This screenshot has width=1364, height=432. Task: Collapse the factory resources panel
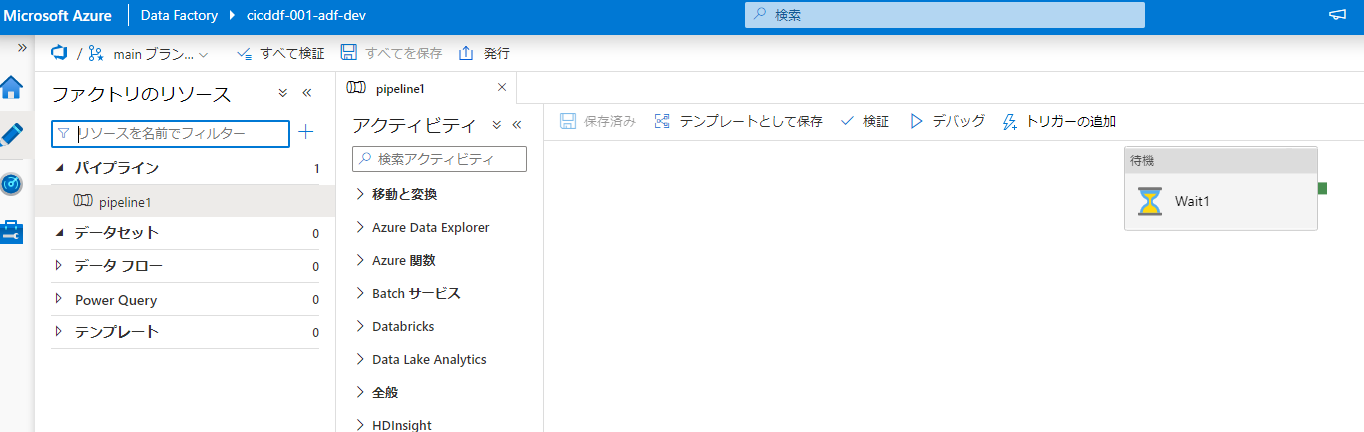click(x=307, y=93)
